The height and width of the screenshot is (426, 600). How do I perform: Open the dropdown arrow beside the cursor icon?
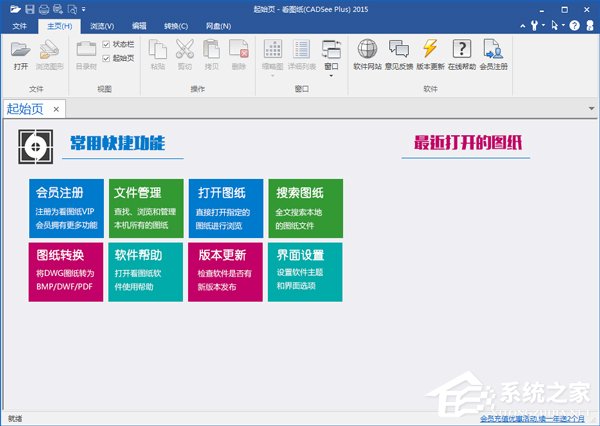point(563,26)
